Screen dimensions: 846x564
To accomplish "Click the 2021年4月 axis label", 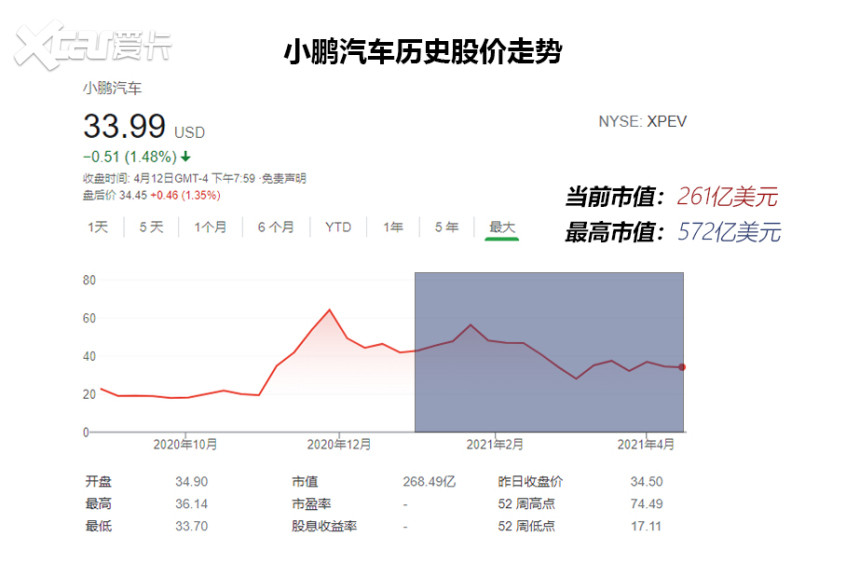I will 646,445.
